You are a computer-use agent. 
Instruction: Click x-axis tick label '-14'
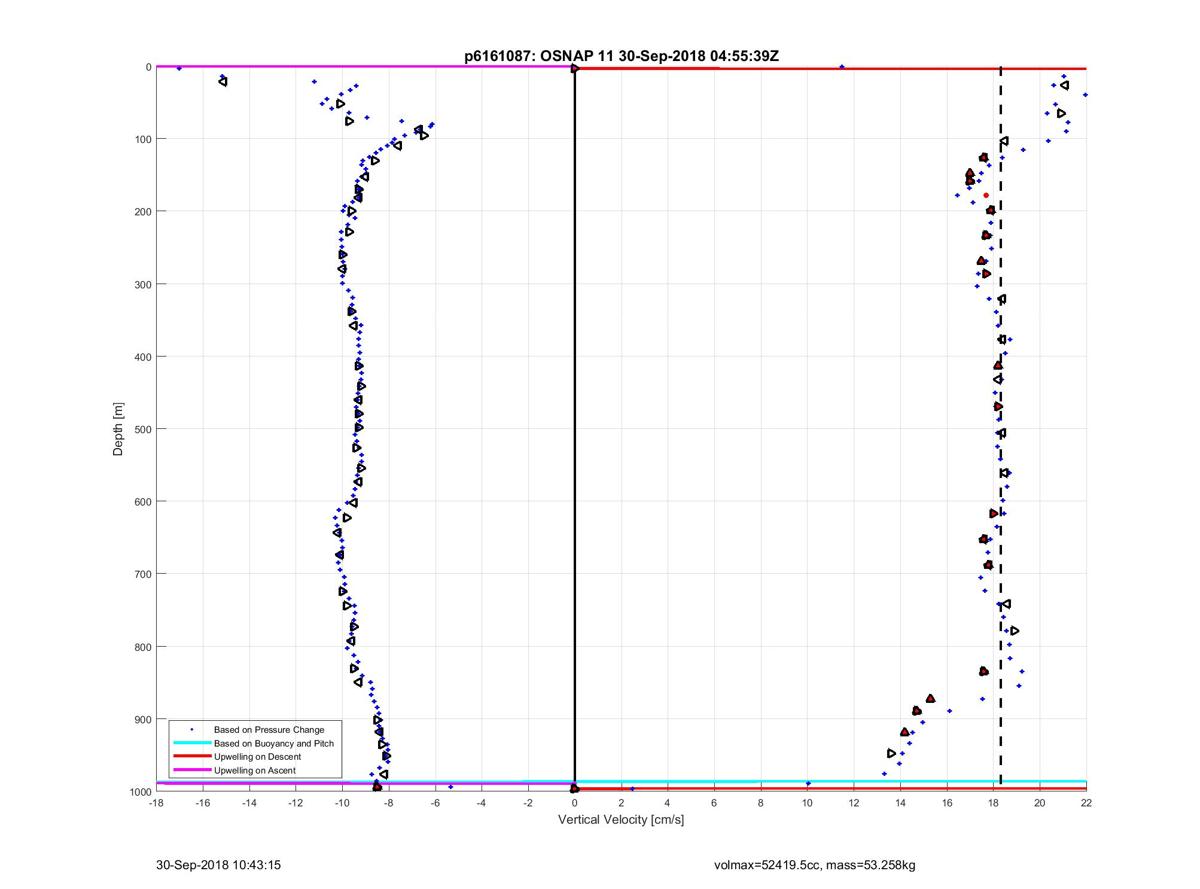coord(249,802)
